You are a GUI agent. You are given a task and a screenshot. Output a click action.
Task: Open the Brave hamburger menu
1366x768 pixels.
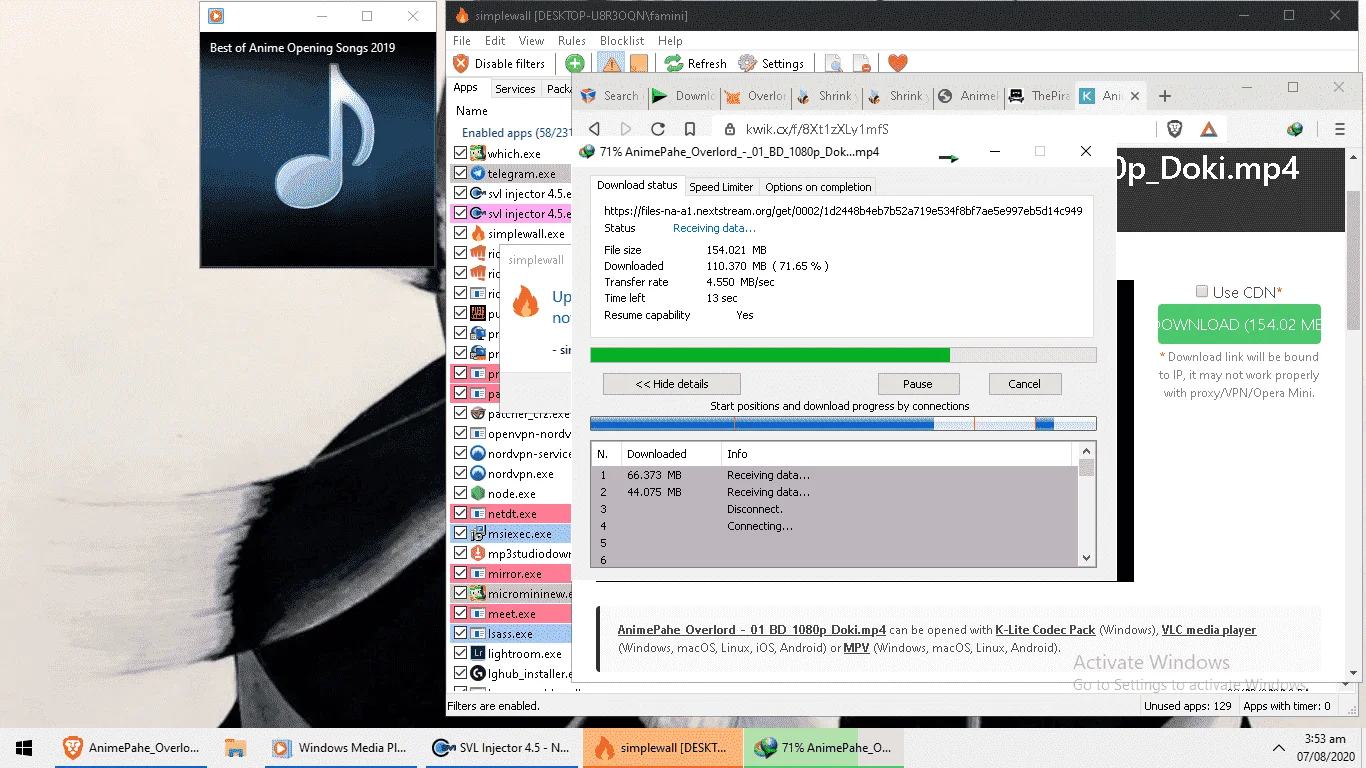pos(1339,129)
